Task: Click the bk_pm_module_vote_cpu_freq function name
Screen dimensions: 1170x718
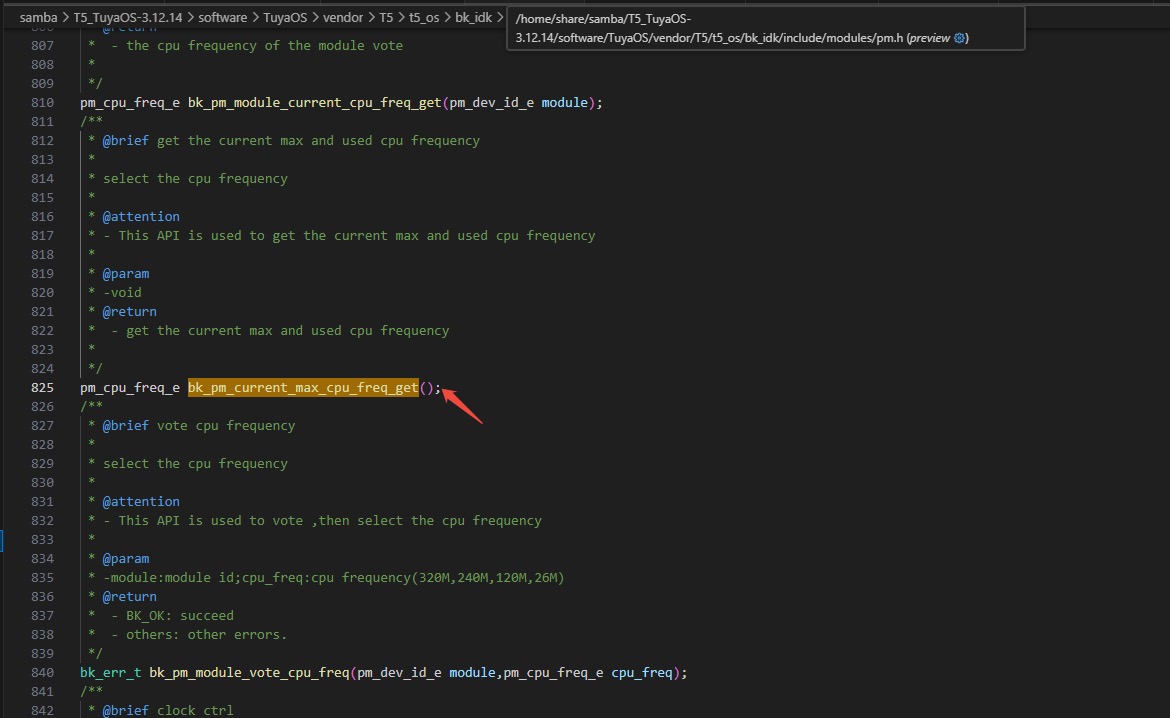Action: (x=249, y=673)
